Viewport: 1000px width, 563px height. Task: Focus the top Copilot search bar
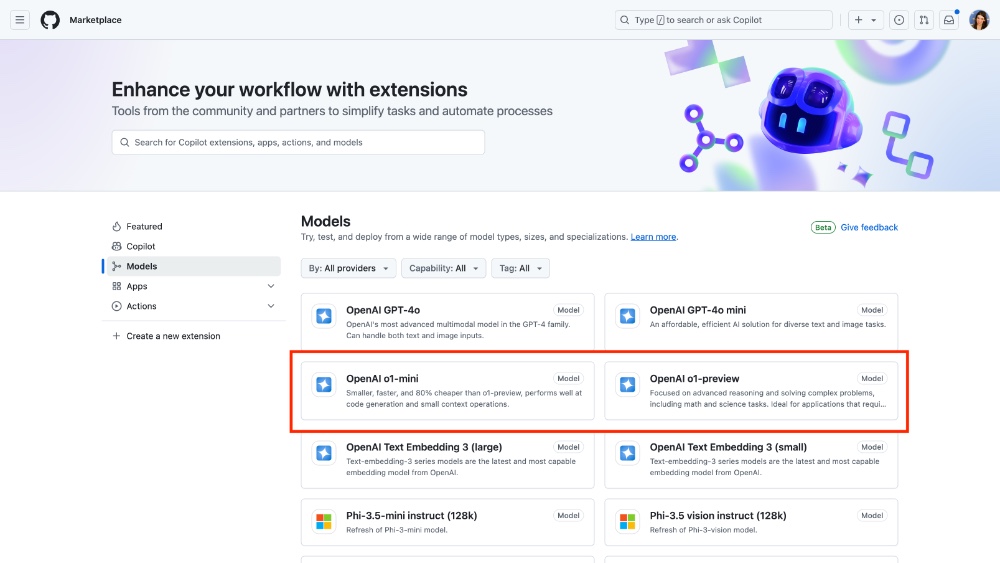pyautogui.click(x=724, y=20)
